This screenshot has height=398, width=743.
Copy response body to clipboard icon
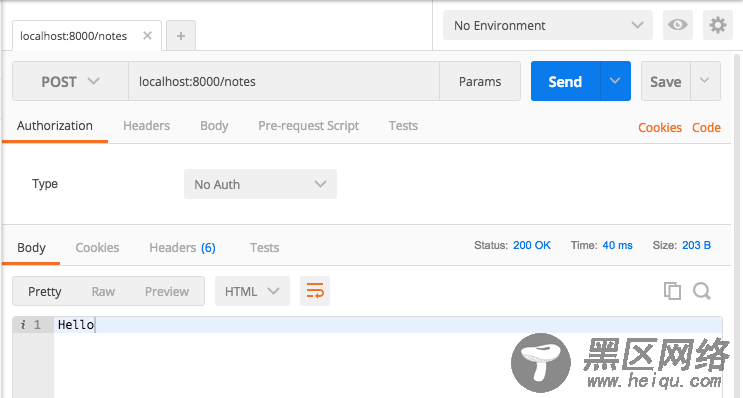click(672, 291)
